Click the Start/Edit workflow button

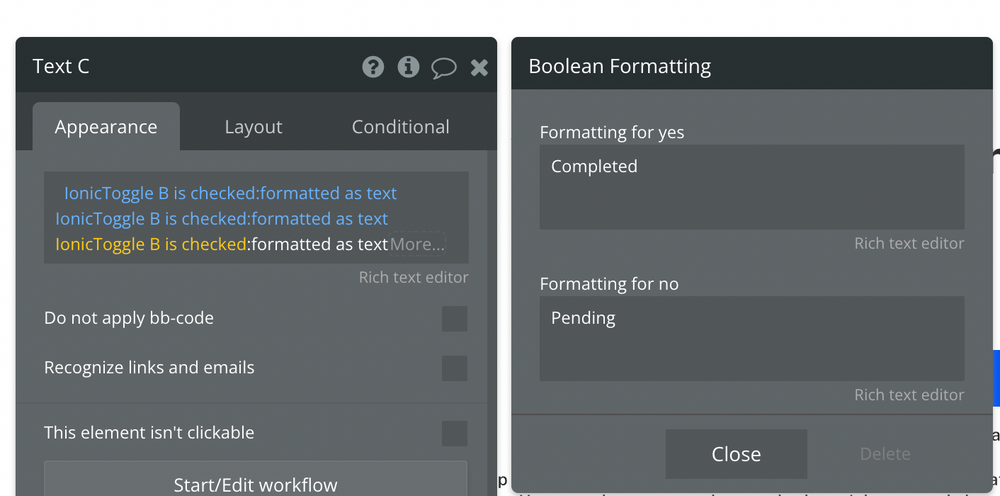[256, 479]
